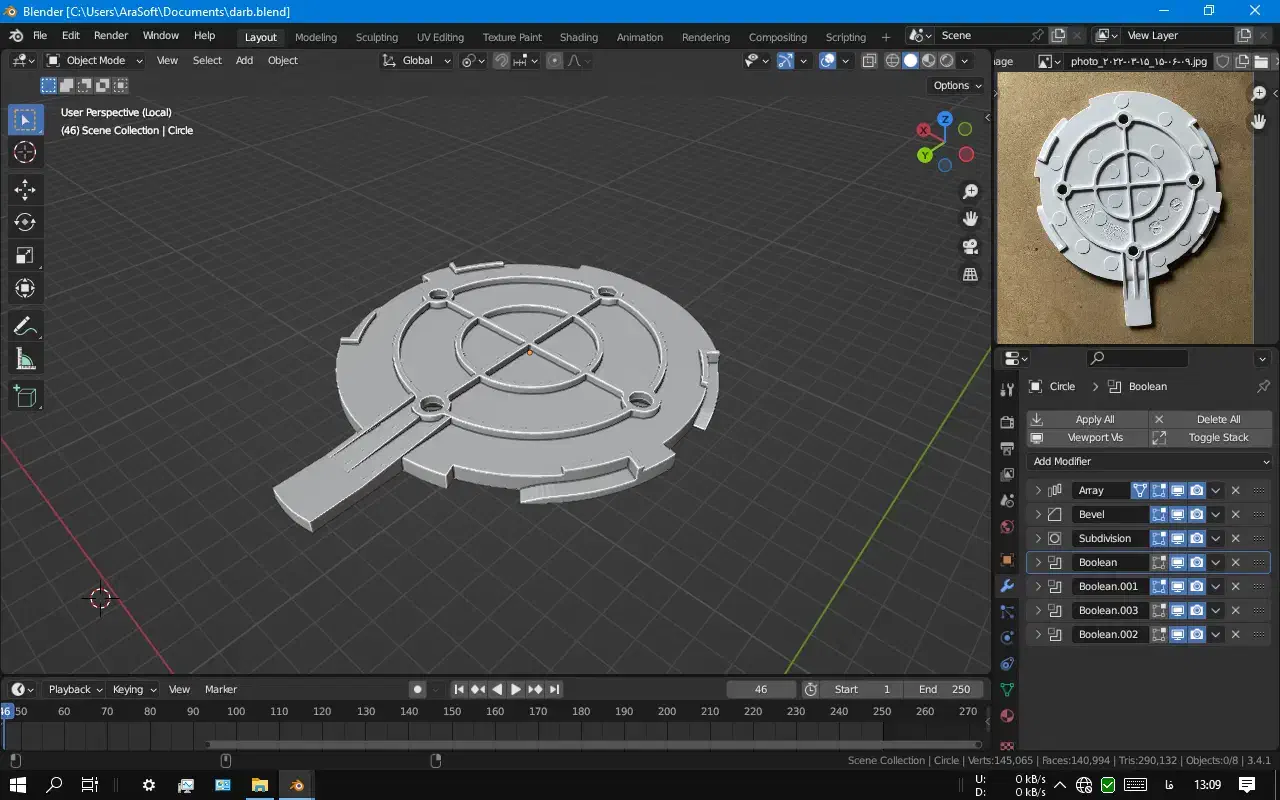Viewport: 1280px width, 800px height.
Task: Toggle edit mode display for Boolean.001 modifier
Action: [x=1159, y=586]
